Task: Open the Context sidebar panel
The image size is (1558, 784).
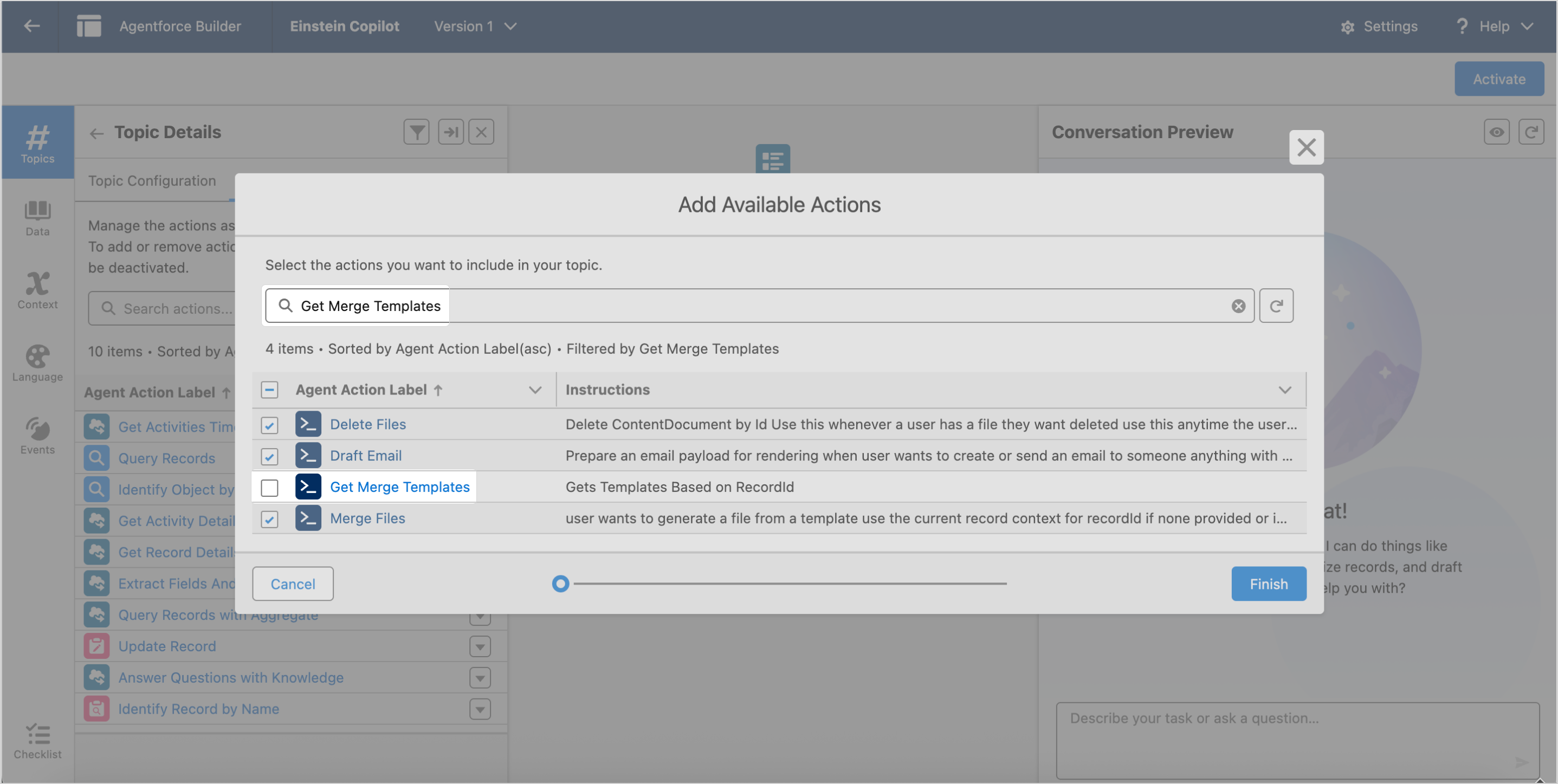Action: [x=37, y=290]
